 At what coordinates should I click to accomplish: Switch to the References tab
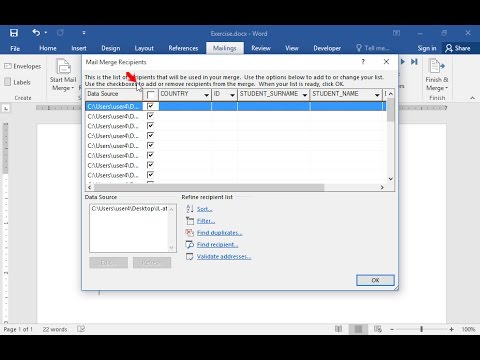pyautogui.click(x=183, y=48)
